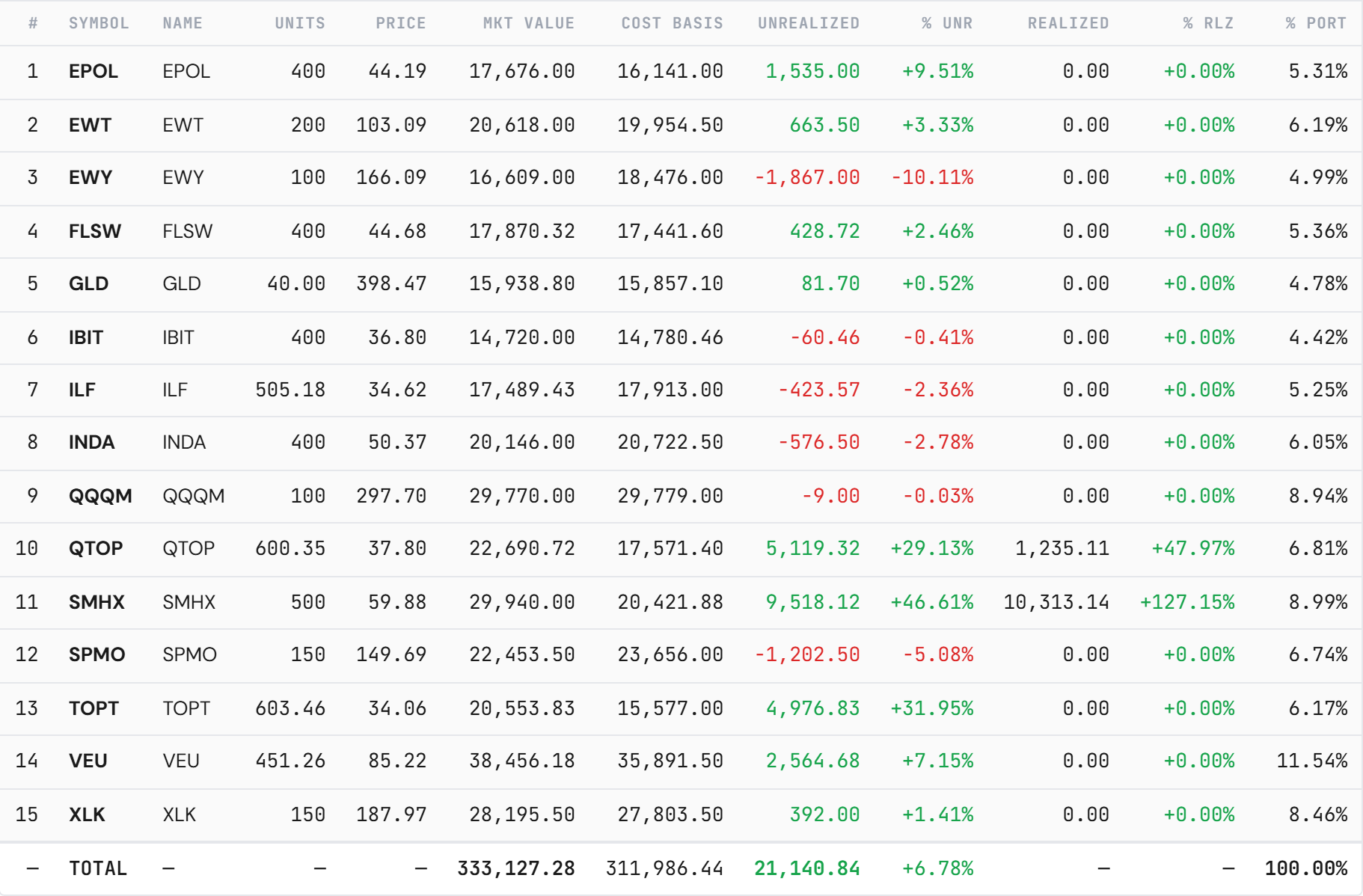The height and width of the screenshot is (896, 1363).
Task: Click EWT cost basis 19,954.50
Action: [670, 125]
